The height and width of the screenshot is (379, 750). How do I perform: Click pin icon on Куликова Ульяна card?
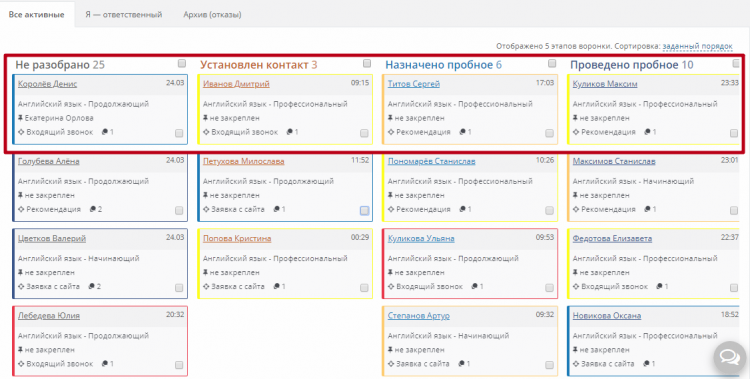pyautogui.click(x=391, y=272)
